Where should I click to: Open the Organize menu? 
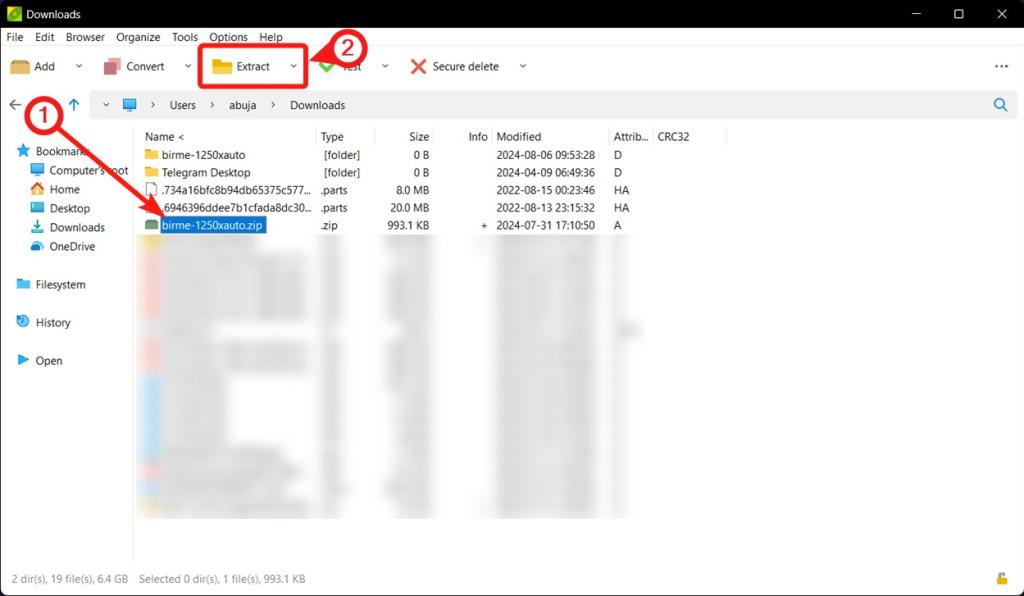pos(138,37)
